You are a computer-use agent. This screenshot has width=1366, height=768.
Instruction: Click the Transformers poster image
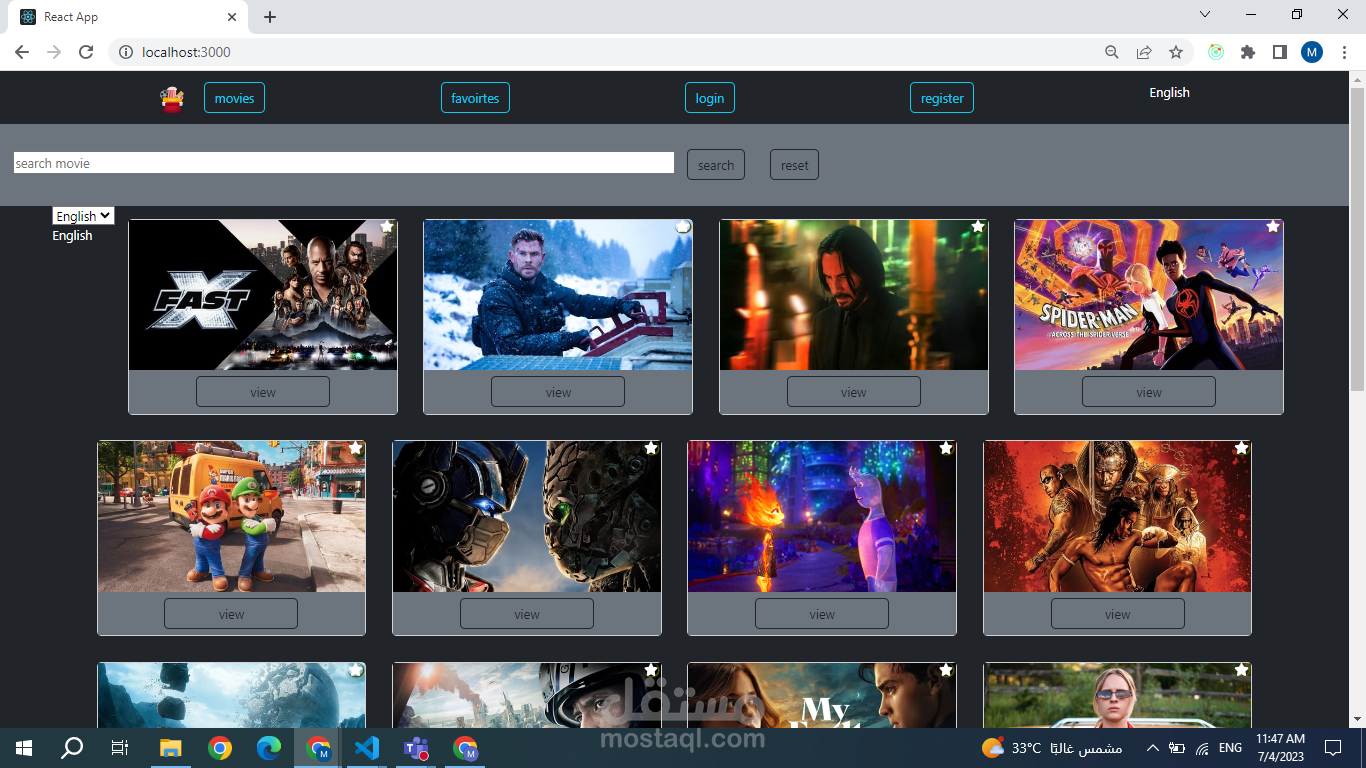point(527,517)
